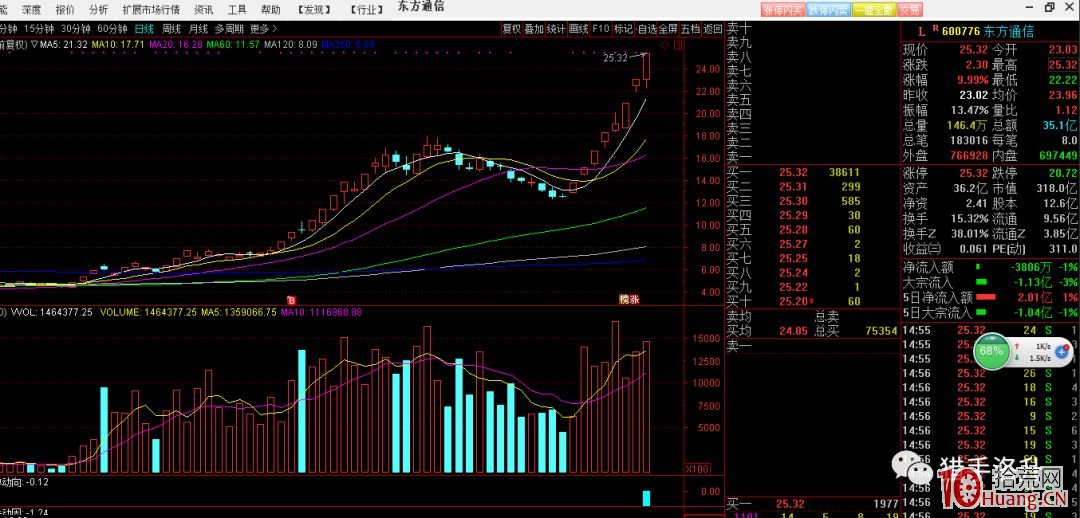Click the stock code 600776
Viewport: 1080px width, 518px height.
pyautogui.click(x=960, y=32)
